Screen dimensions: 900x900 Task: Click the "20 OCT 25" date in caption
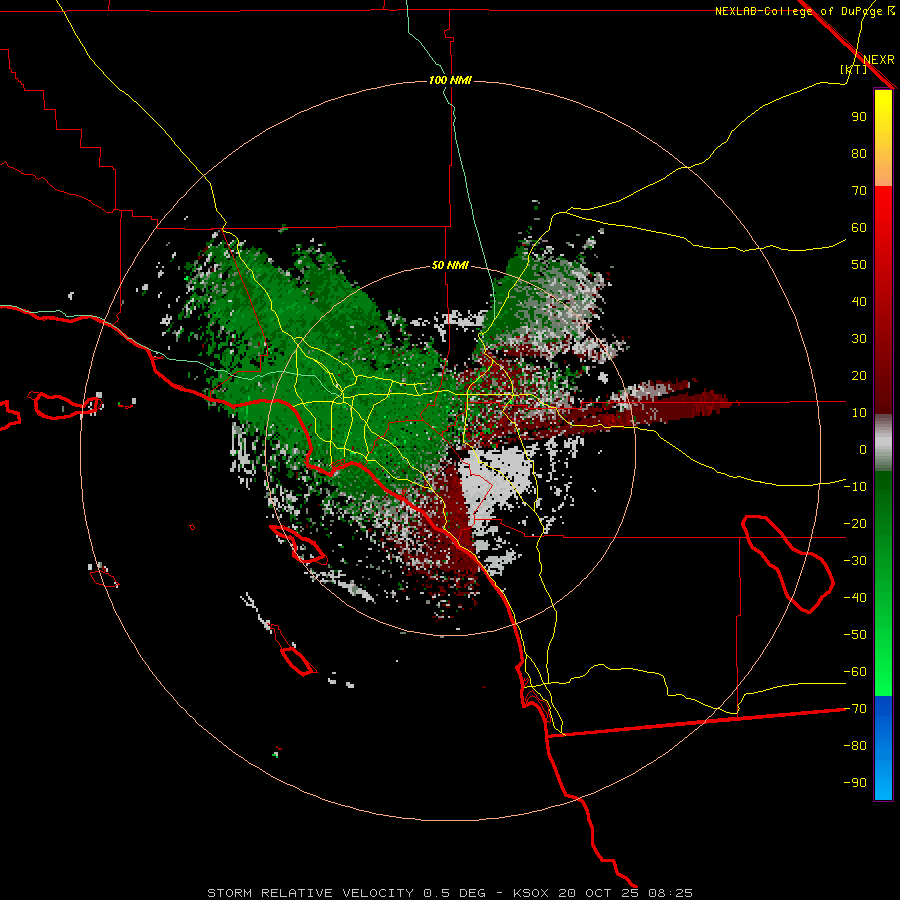point(598,893)
